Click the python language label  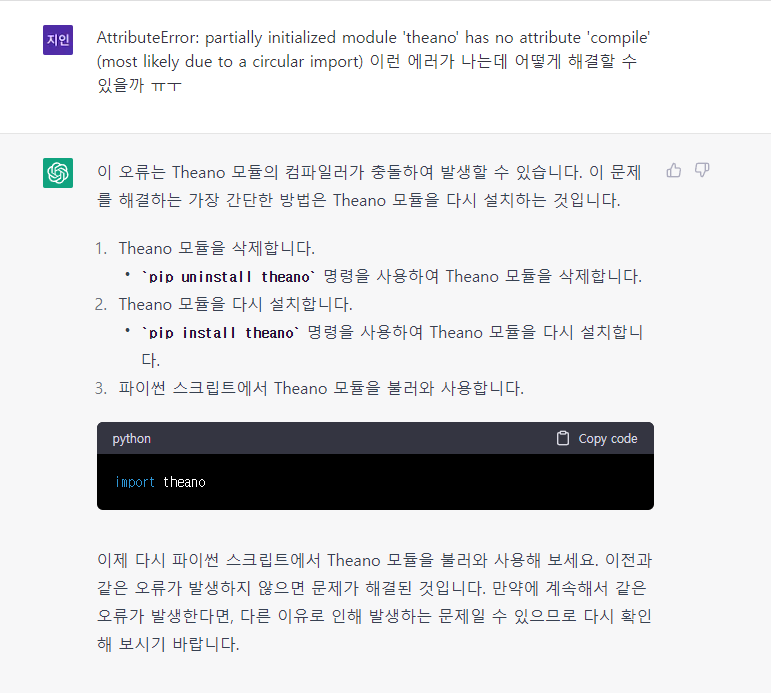[131, 439]
